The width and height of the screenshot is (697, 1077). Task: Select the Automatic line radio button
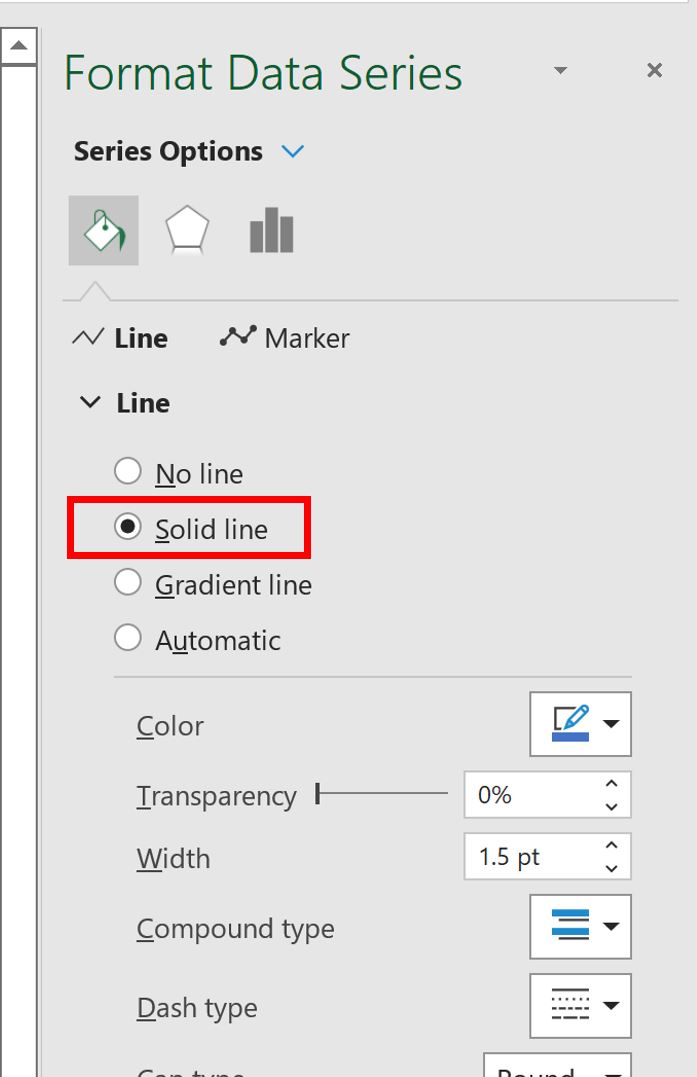128,640
